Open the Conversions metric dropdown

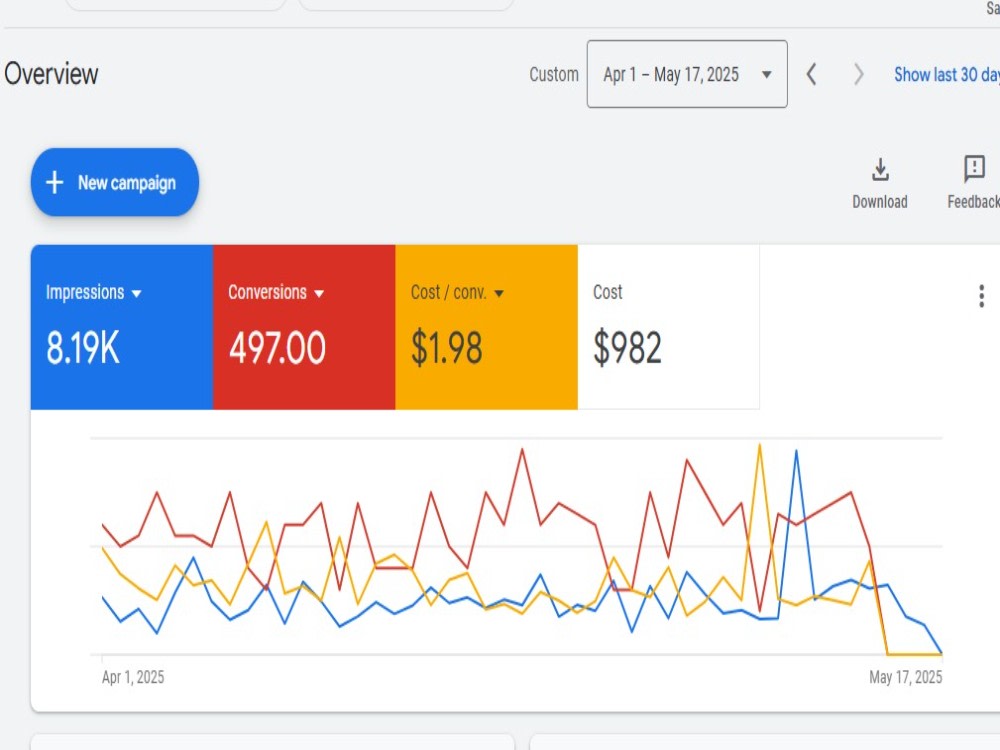point(276,292)
